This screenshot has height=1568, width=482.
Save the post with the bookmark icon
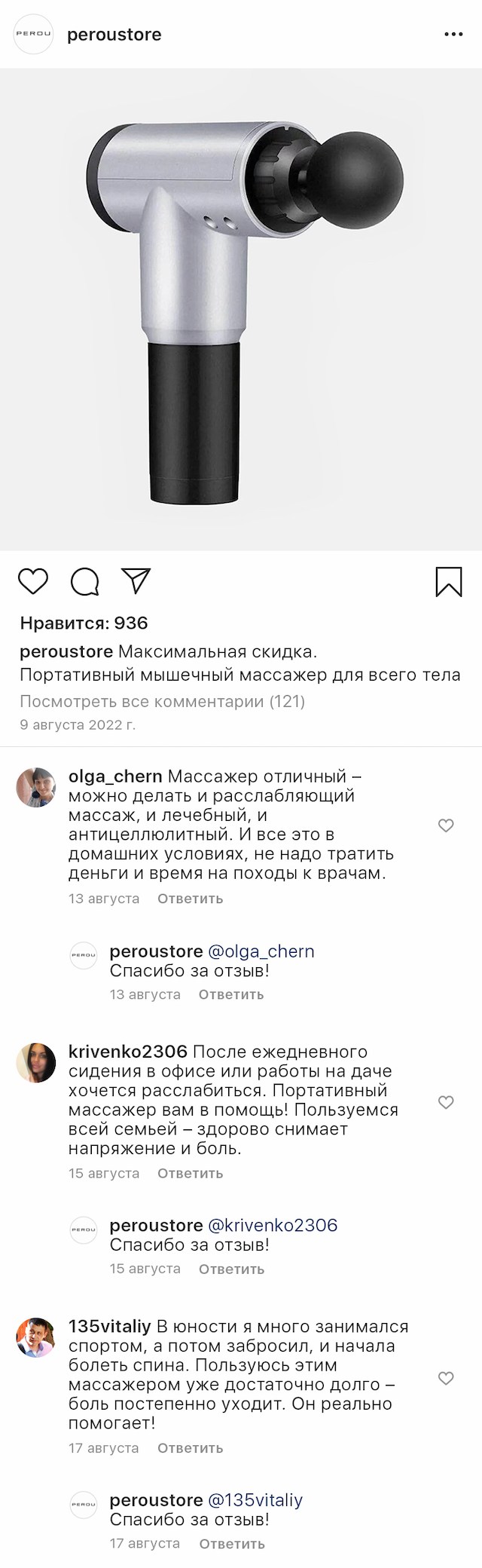(449, 581)
